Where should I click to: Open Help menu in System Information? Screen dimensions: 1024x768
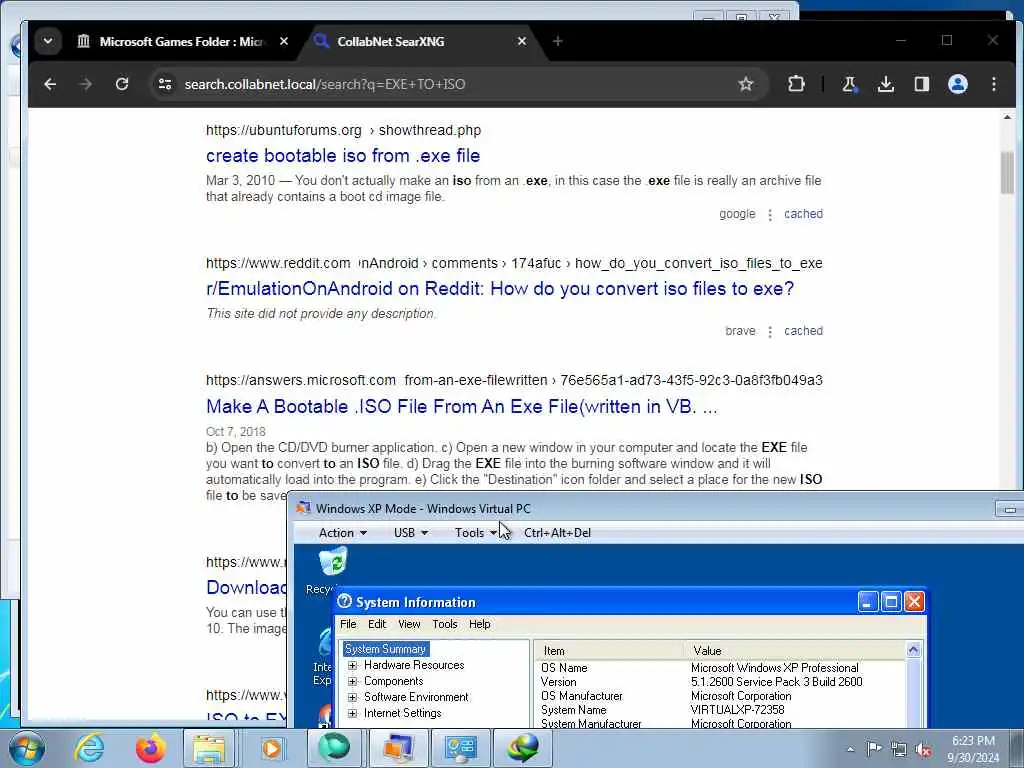479,624
